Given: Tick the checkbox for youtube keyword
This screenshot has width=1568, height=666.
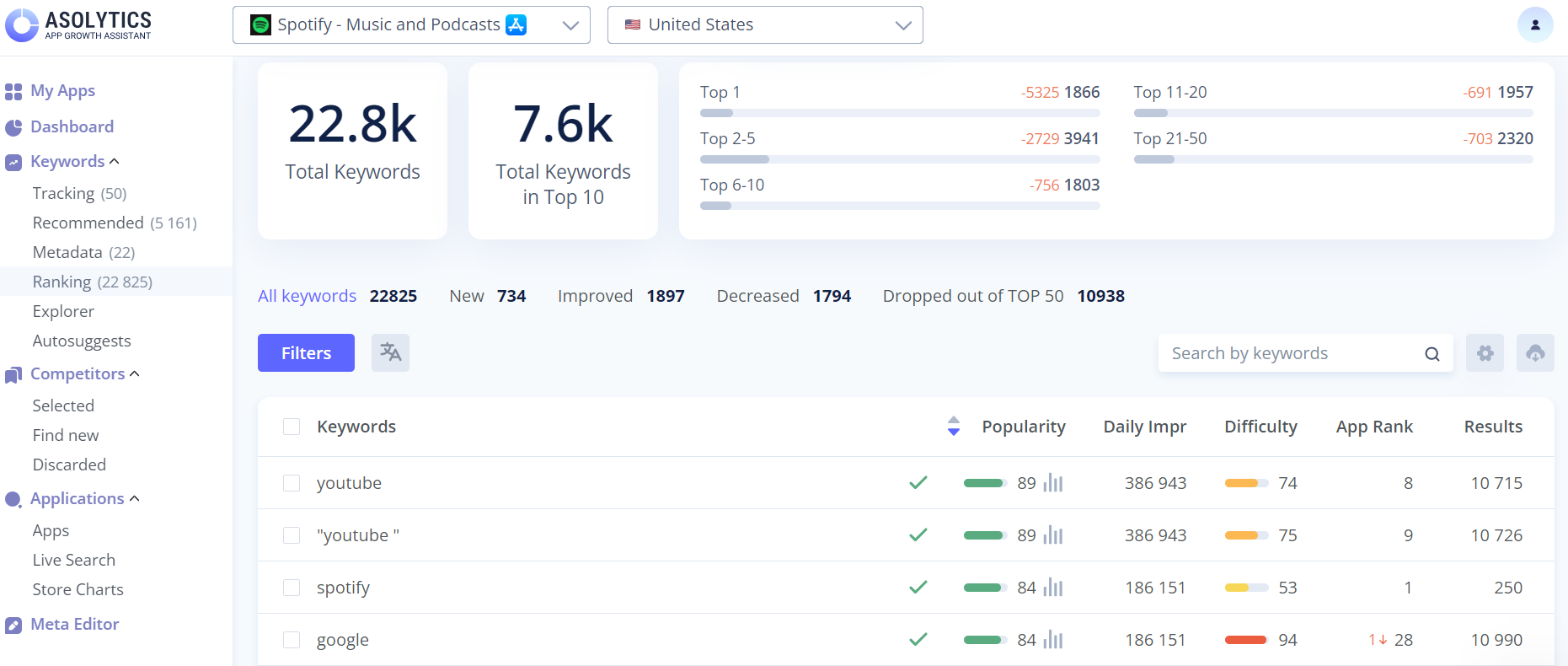Looking at the screenshot, I should pyautogui.click(x=292, y=483).
